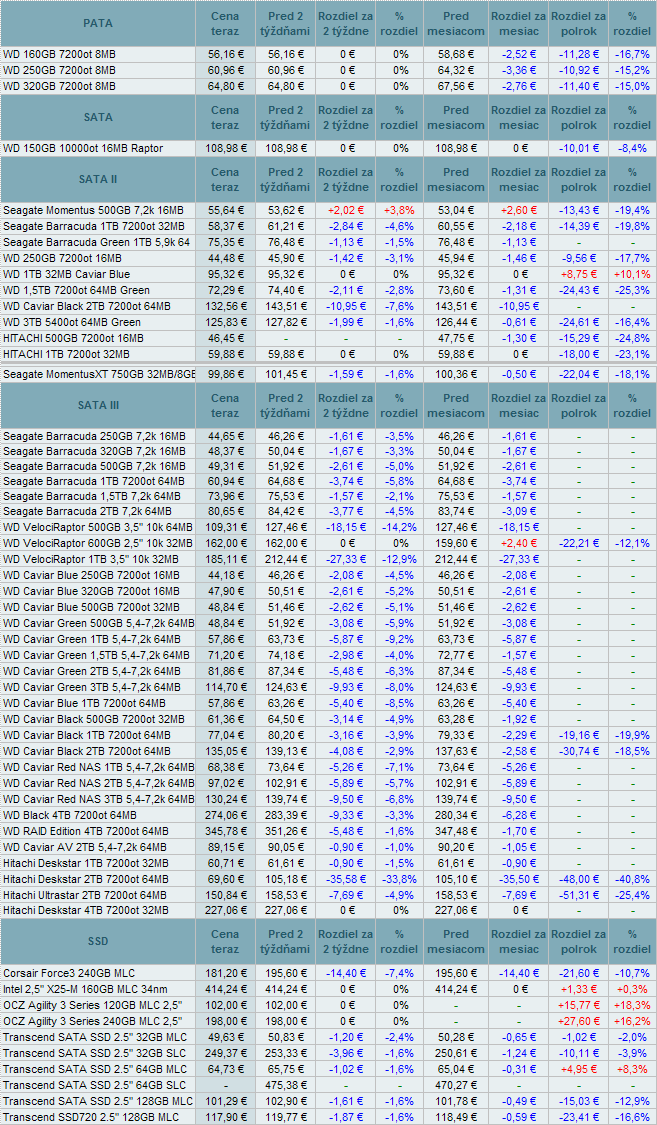Click the SATA III section header

tap(98, 405)
